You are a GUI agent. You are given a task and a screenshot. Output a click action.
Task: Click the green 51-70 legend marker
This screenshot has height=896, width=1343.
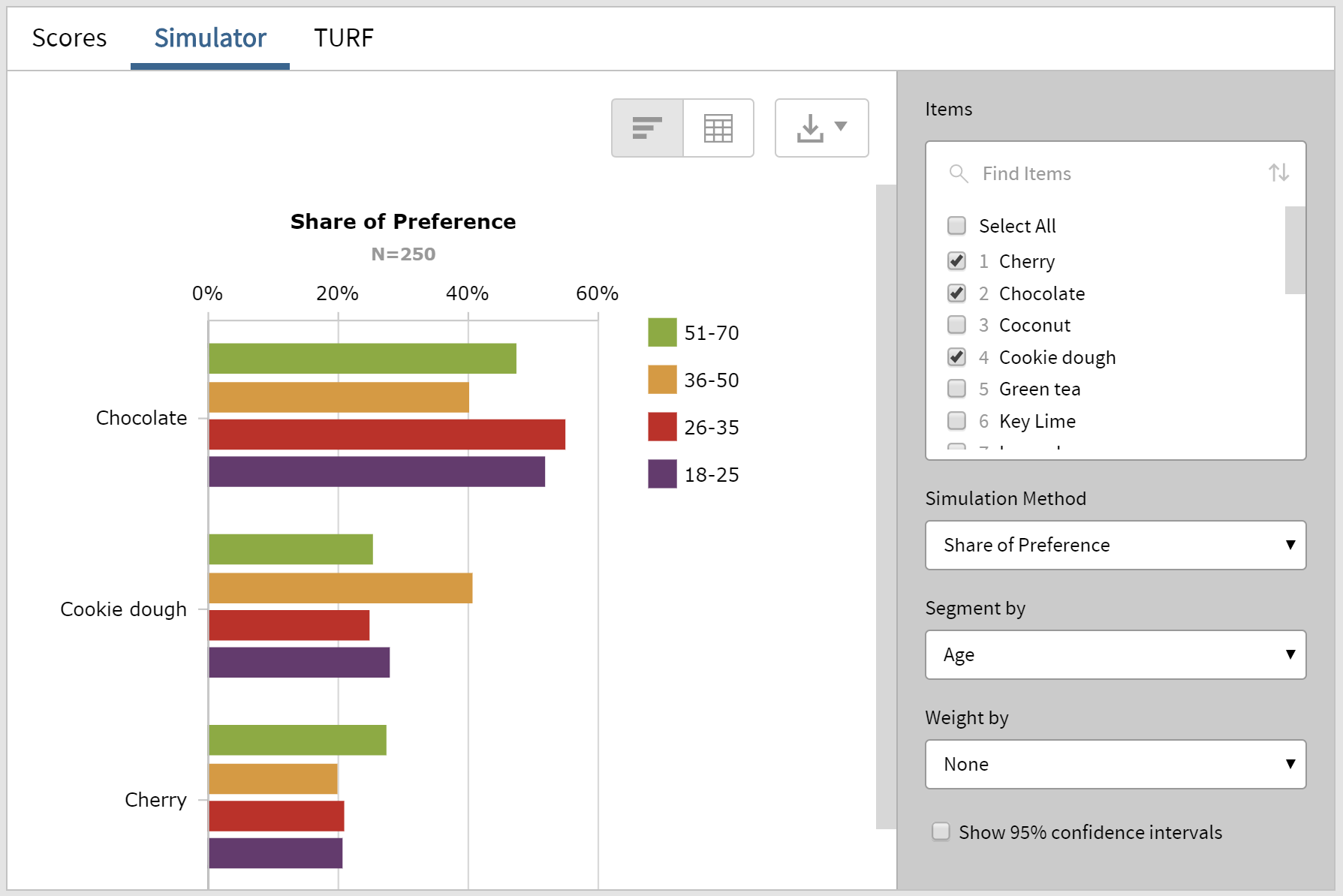coord(661,331)
